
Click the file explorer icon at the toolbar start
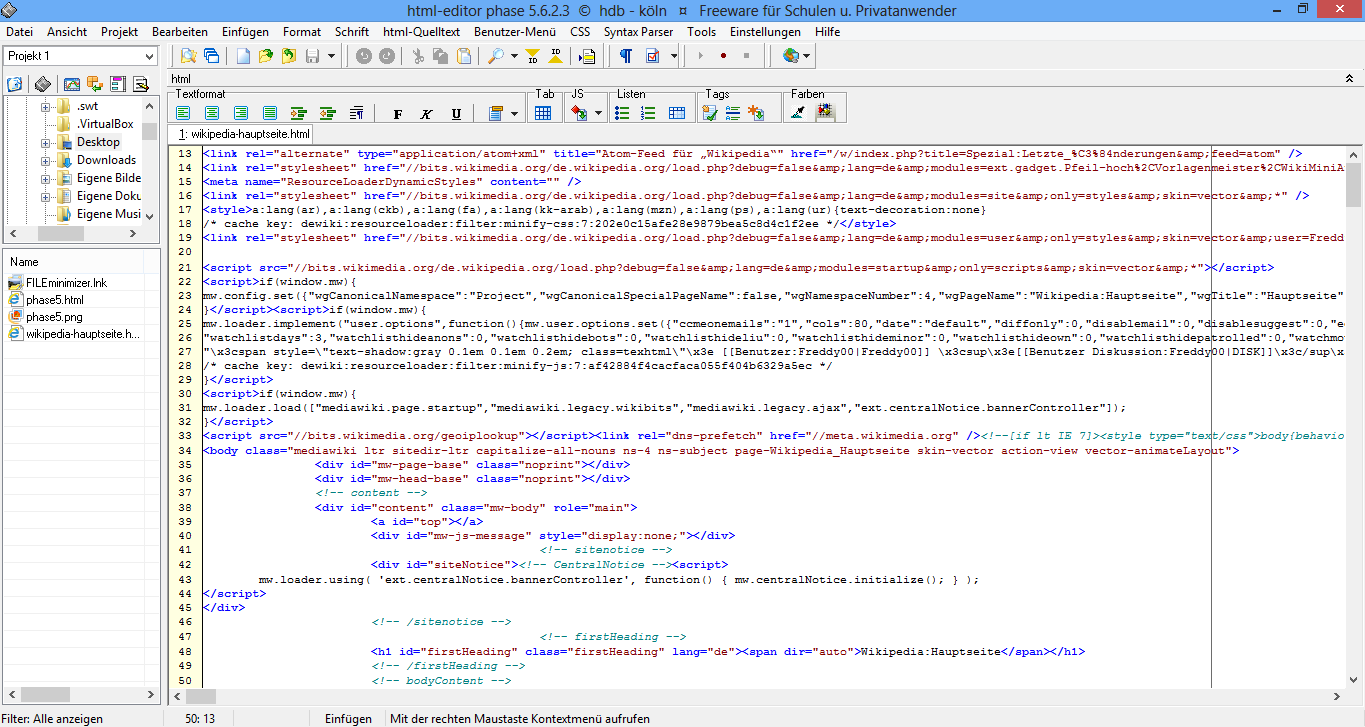tap(189, 56)
